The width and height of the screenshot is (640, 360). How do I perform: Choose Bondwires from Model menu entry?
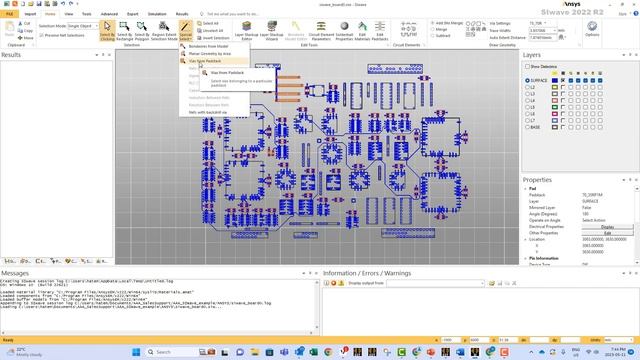(x=214, y=46)
